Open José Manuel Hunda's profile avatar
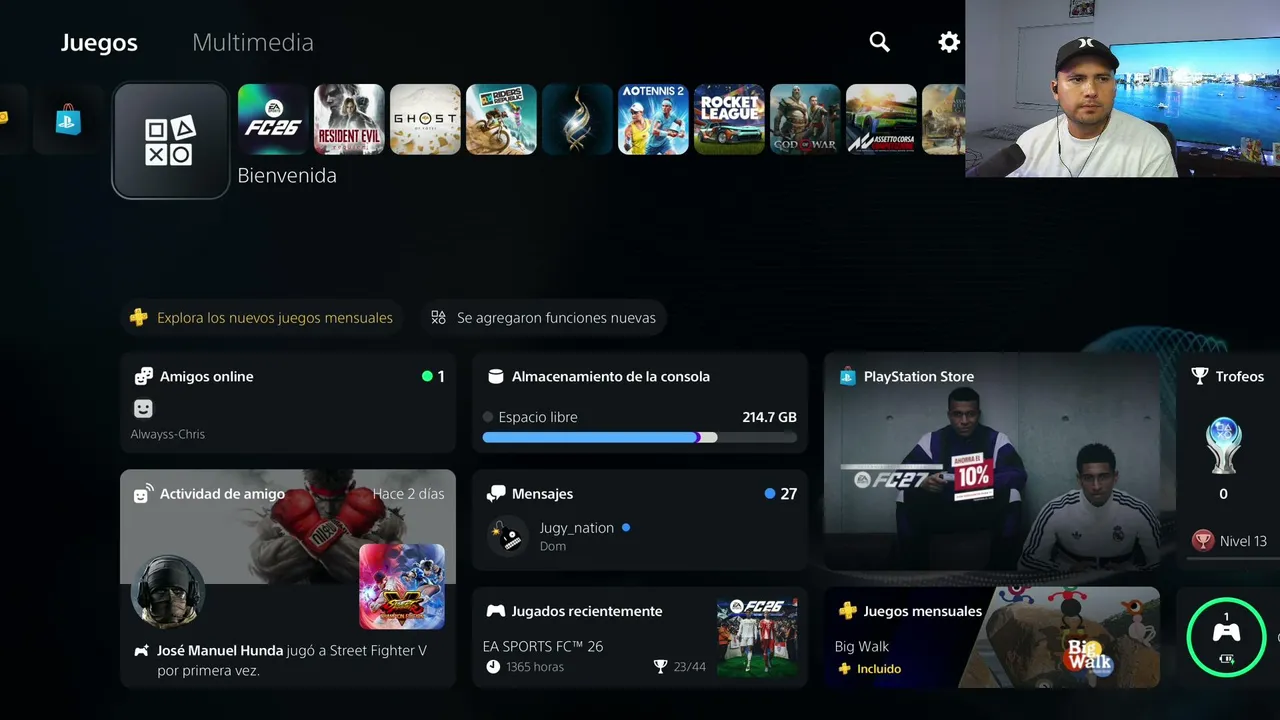The height and width of the screenshot is (720, 1280). (168, 592)
